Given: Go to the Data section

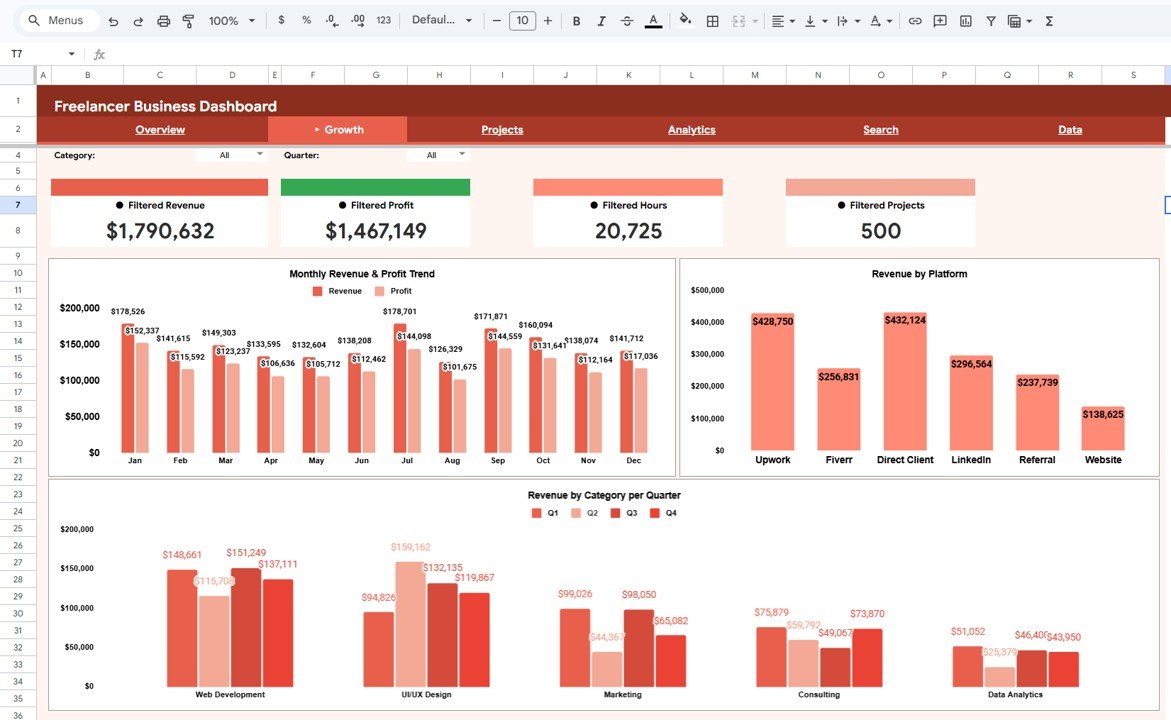Looking at the screenshot, I should click(1069, 129).
